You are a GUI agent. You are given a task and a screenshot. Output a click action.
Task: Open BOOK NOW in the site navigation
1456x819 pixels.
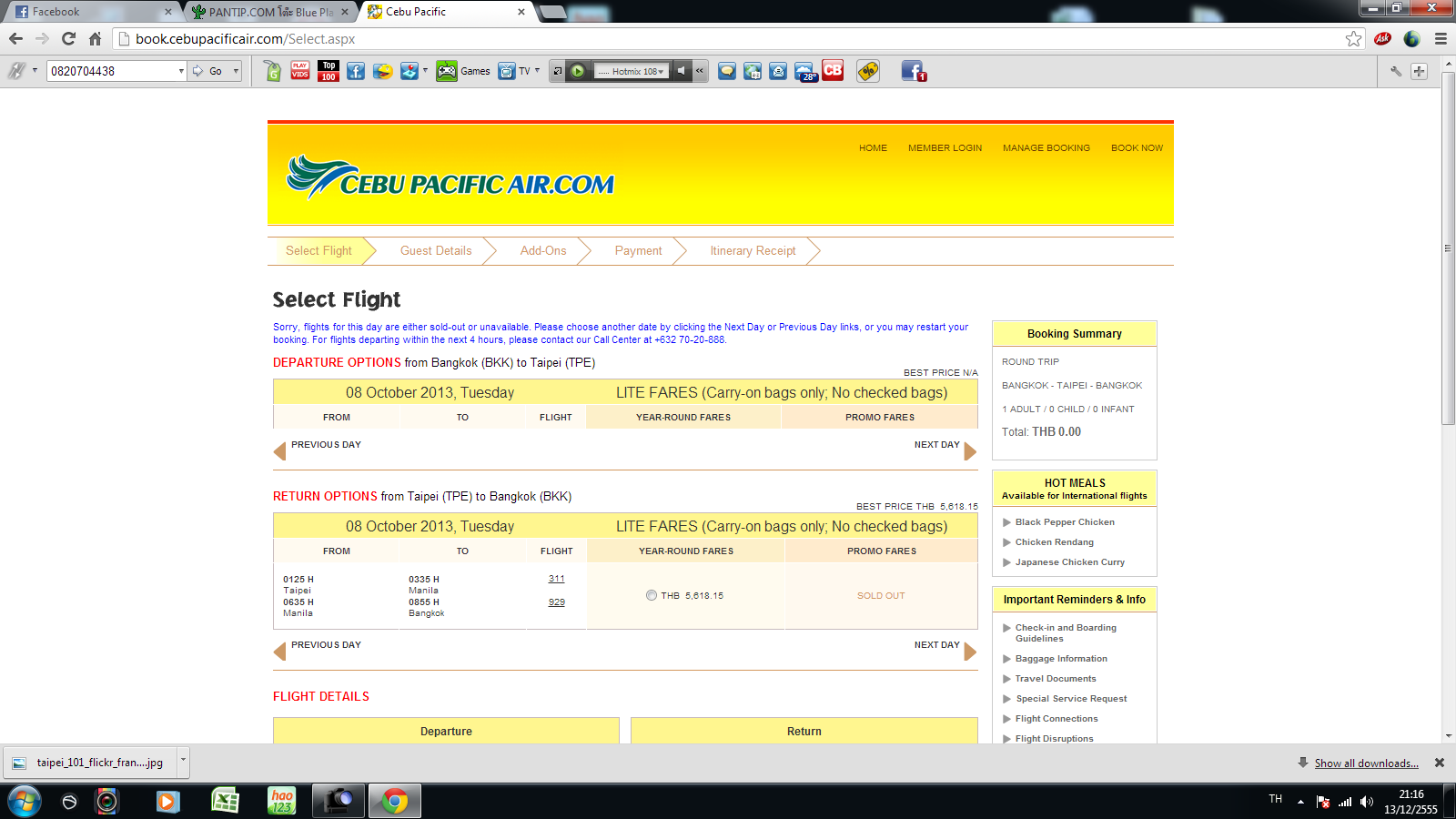(1137, 148)
